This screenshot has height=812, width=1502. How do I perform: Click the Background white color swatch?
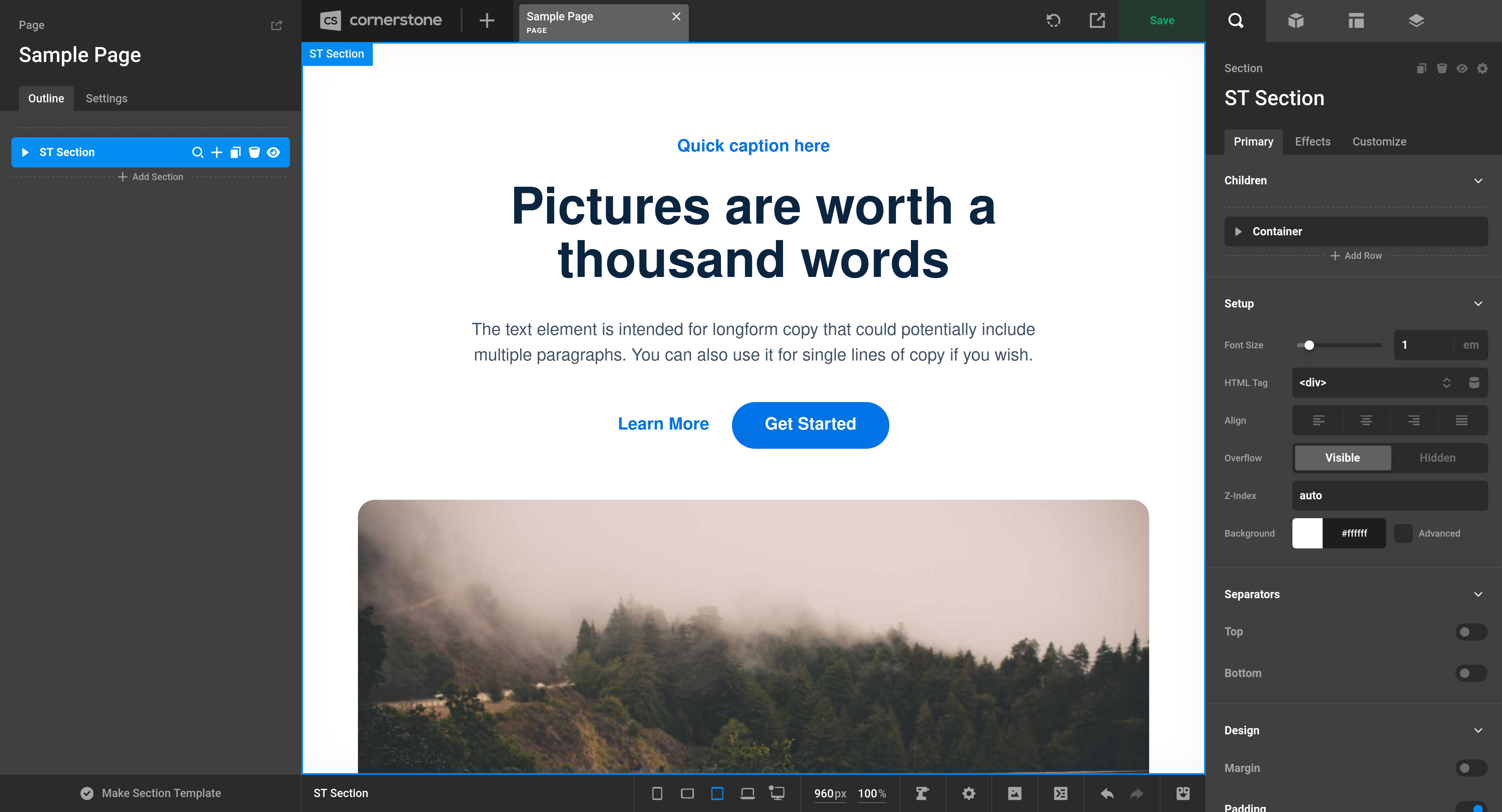coord(1307,533)
